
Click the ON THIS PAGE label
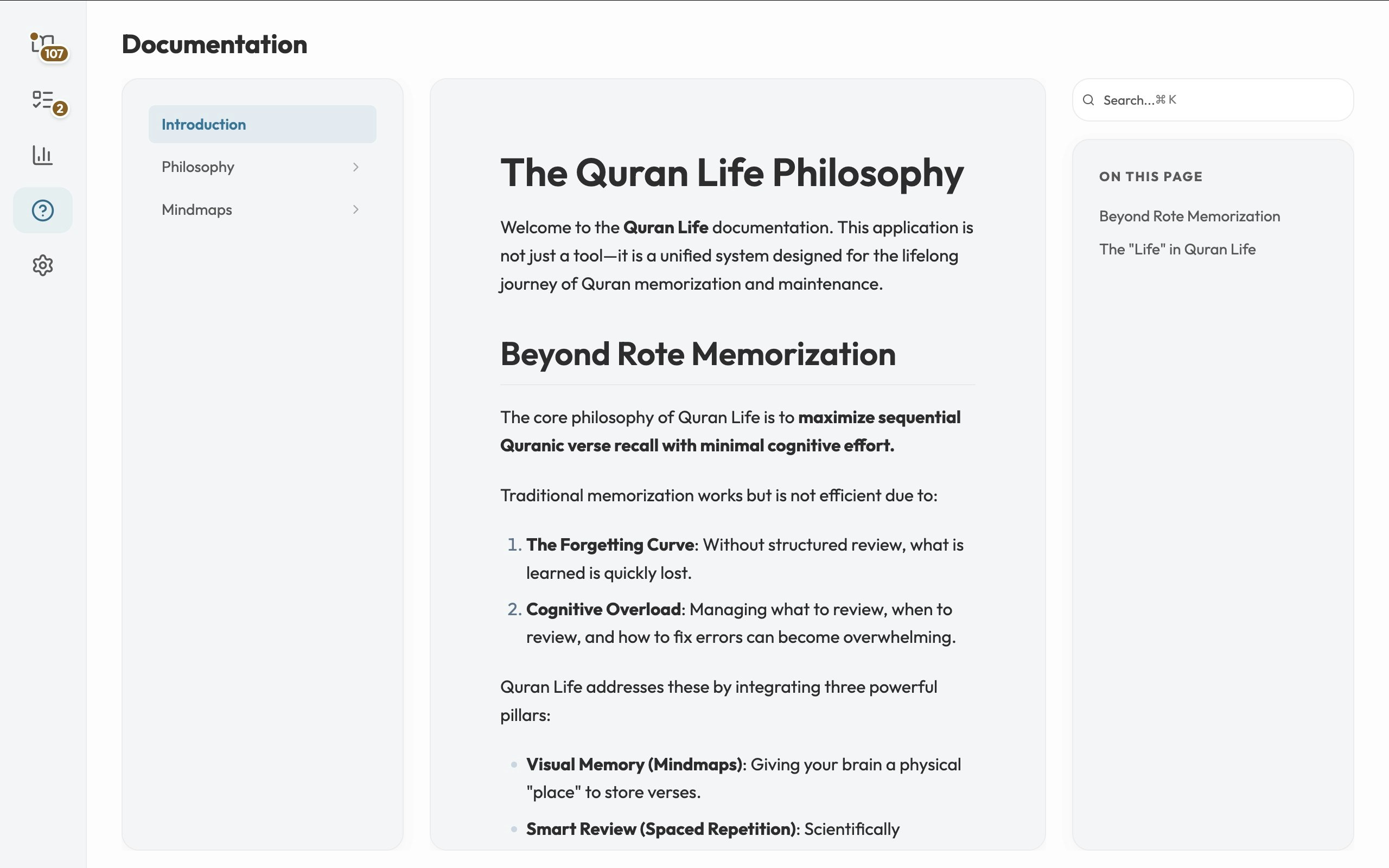pos(1151,177)
